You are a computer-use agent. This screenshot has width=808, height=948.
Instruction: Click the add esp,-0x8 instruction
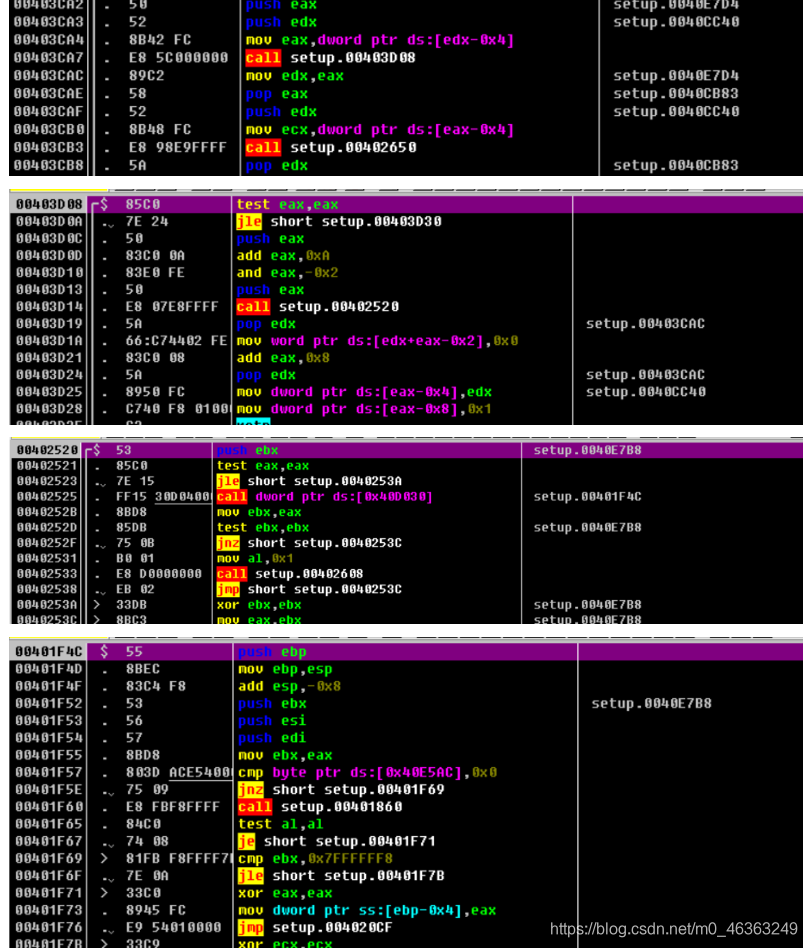click(289, 686)
